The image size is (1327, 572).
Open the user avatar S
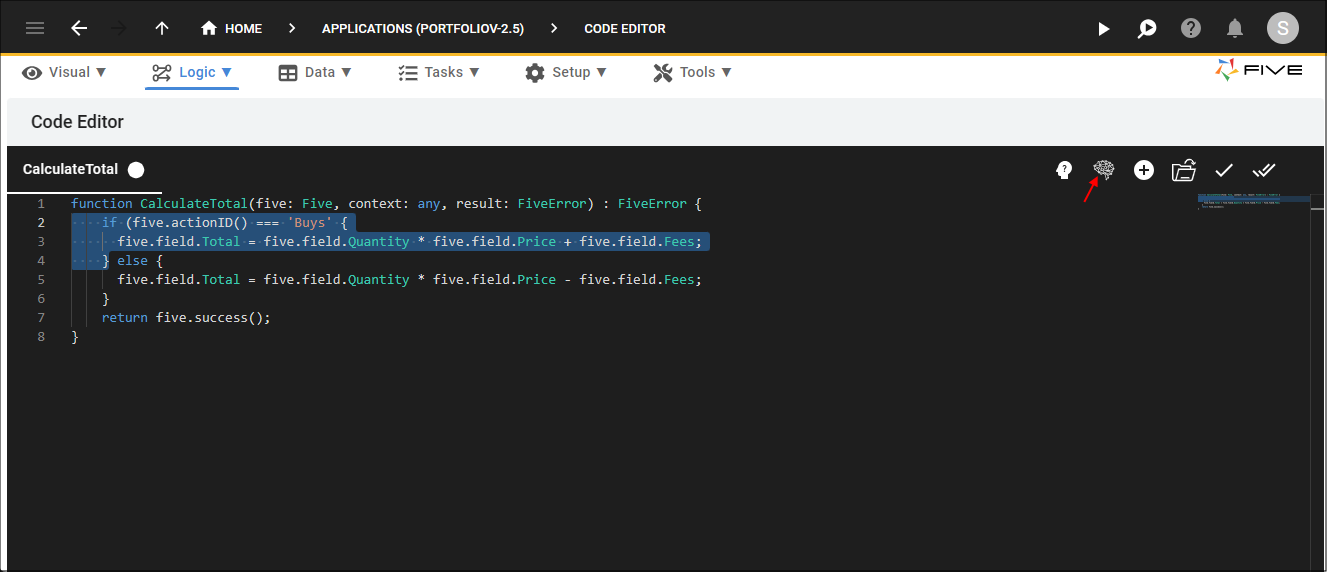tap(1283, 28)
